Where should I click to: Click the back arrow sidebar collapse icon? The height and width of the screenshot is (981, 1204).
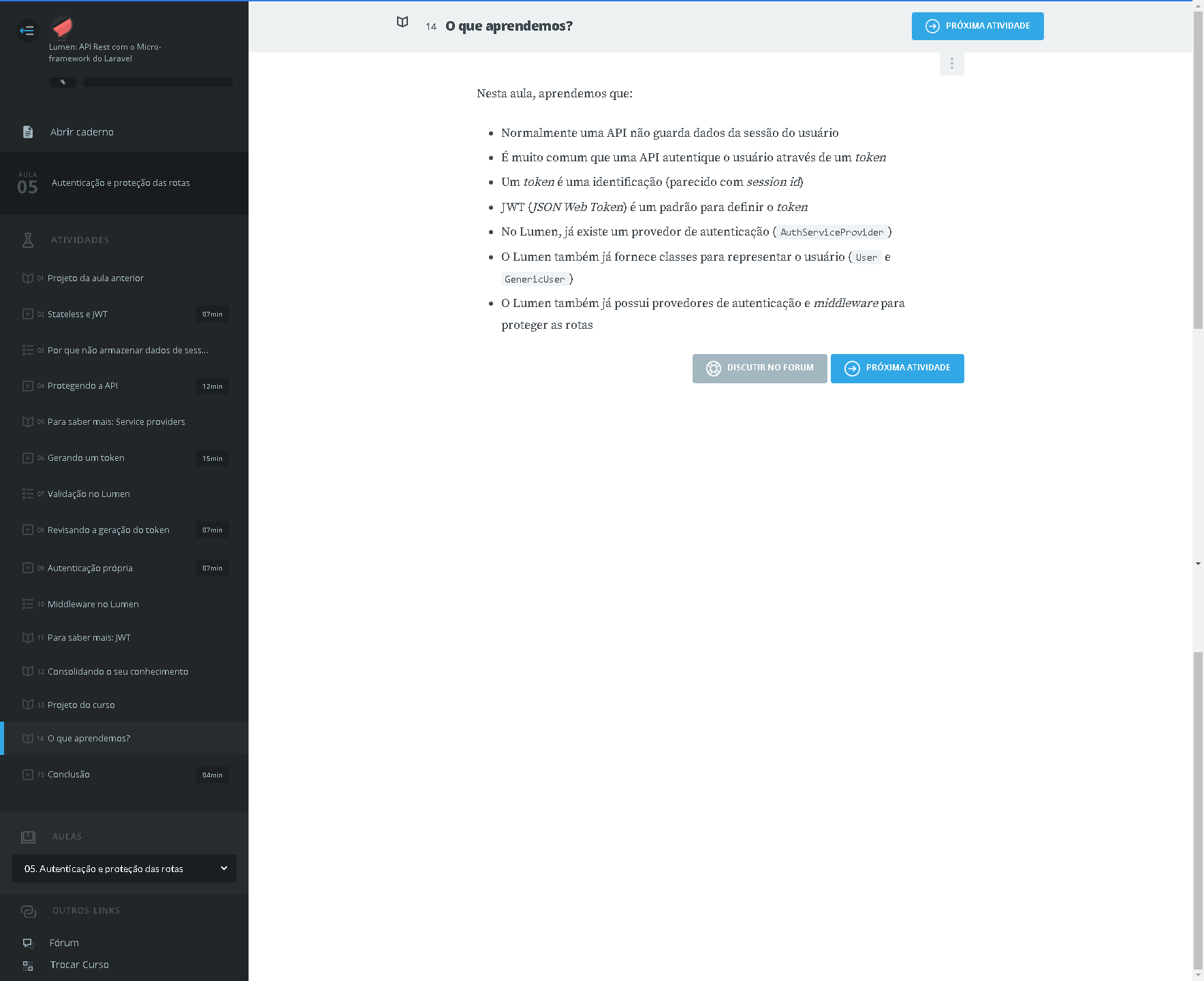[27, 31]
